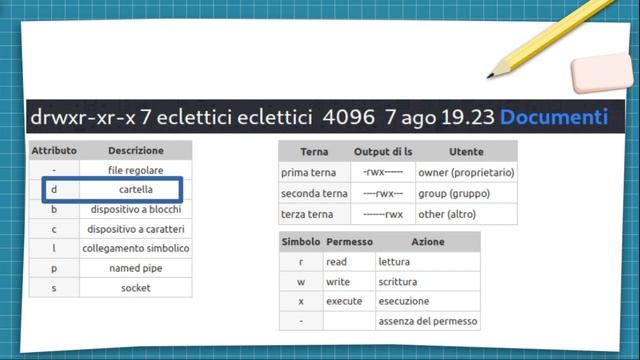Screen dimensions: 640x360
Task: Click 'dispositivo a caratteri' cell
Action: click(136, 229)
